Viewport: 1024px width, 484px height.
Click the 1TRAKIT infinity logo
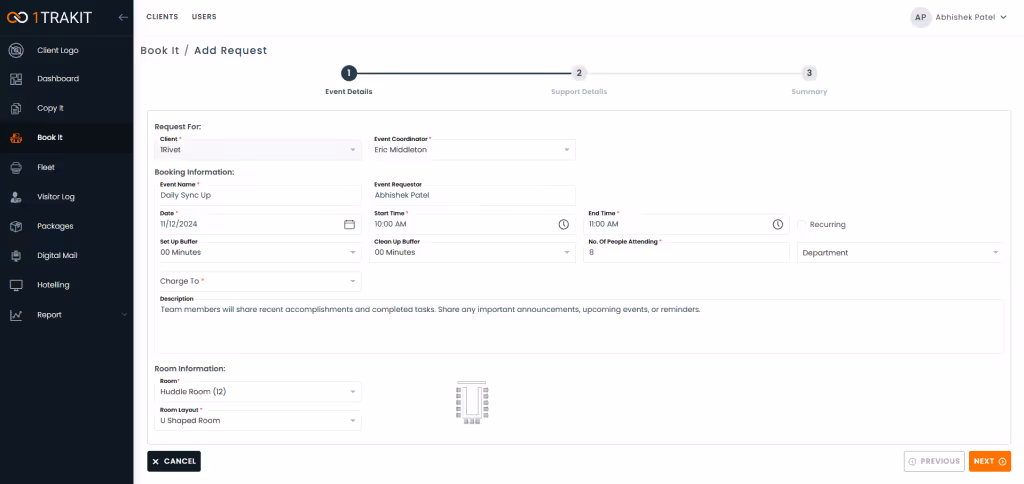(18, 18)
